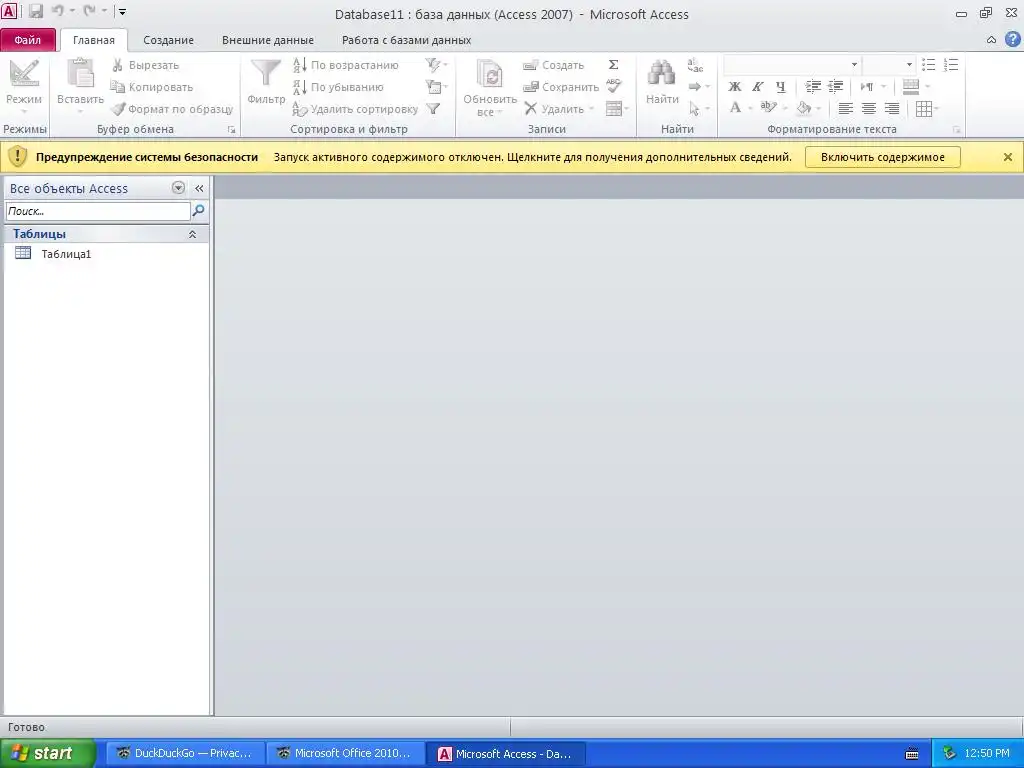Click Вырезать scissors command
Screen dimensions: 1024x768
[x=144, y=65]
